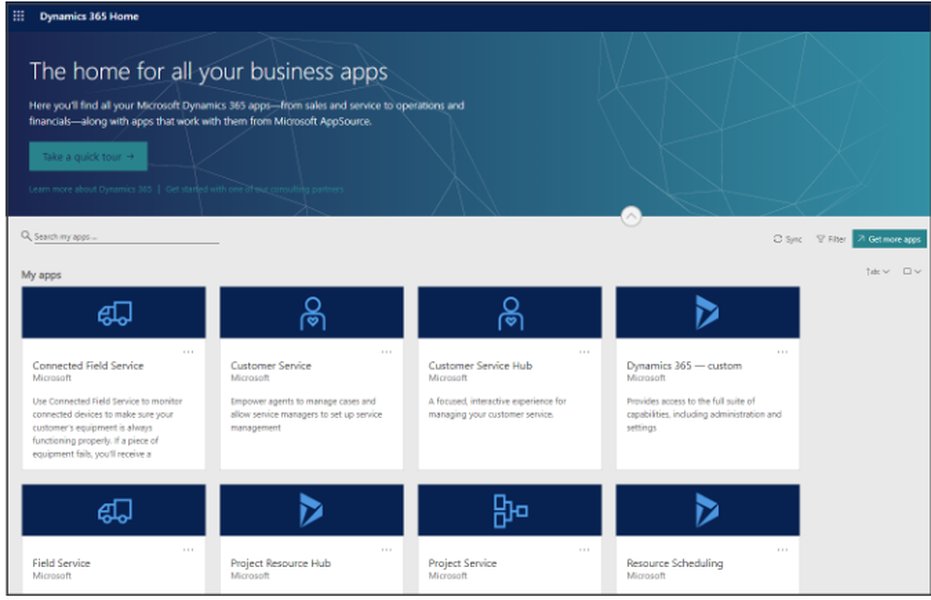
Task: Click the magnifier search icon
Action: pyautogui.click(x=26, y=236)
